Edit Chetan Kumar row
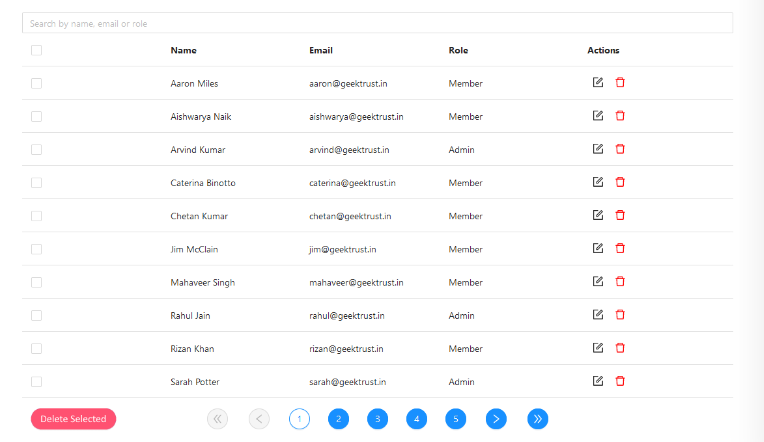This screenshot has width=764, height=442. [x=598, y=215]
